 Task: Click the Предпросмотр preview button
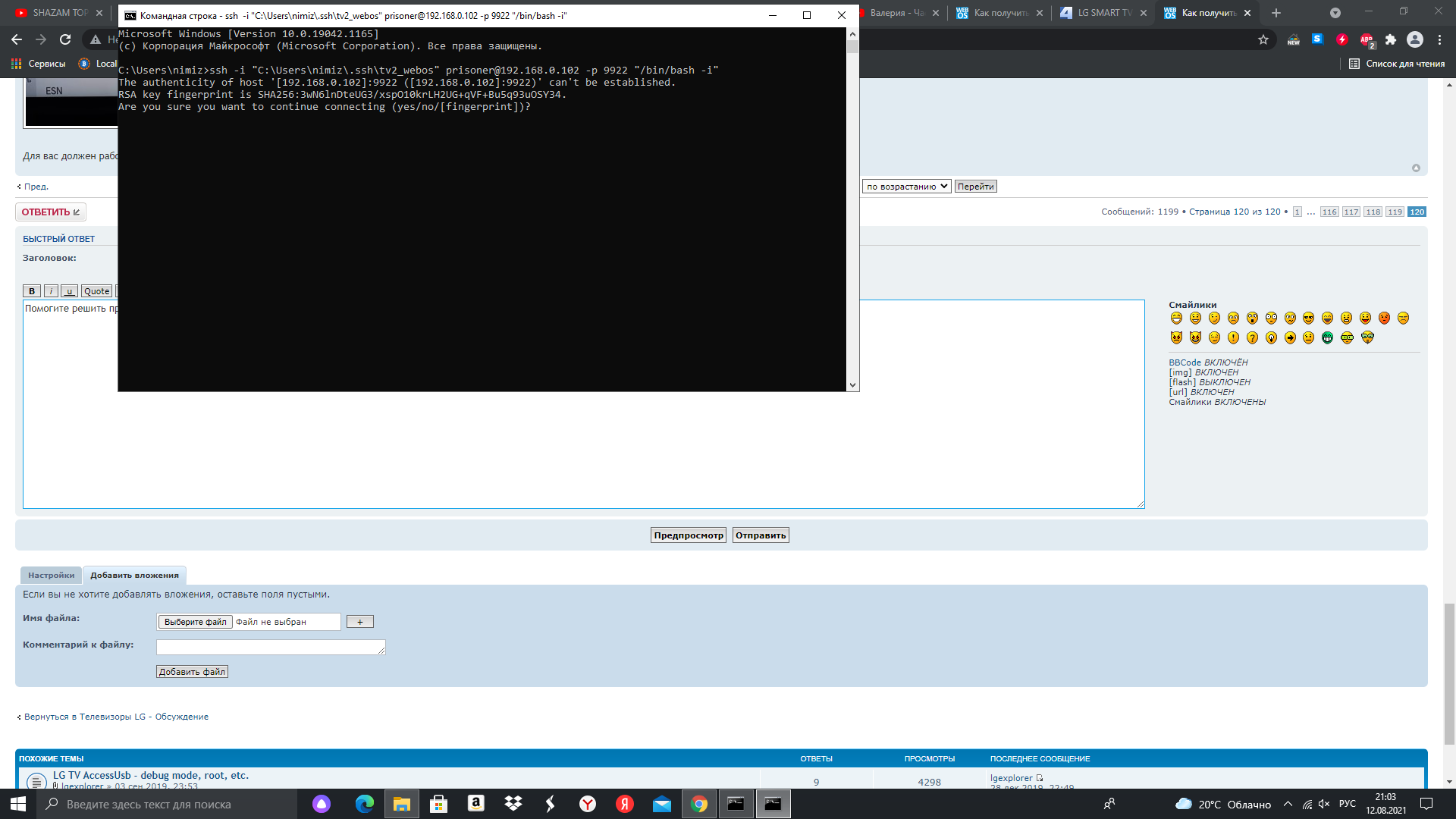pyautogui.click(x=689, y=535)
